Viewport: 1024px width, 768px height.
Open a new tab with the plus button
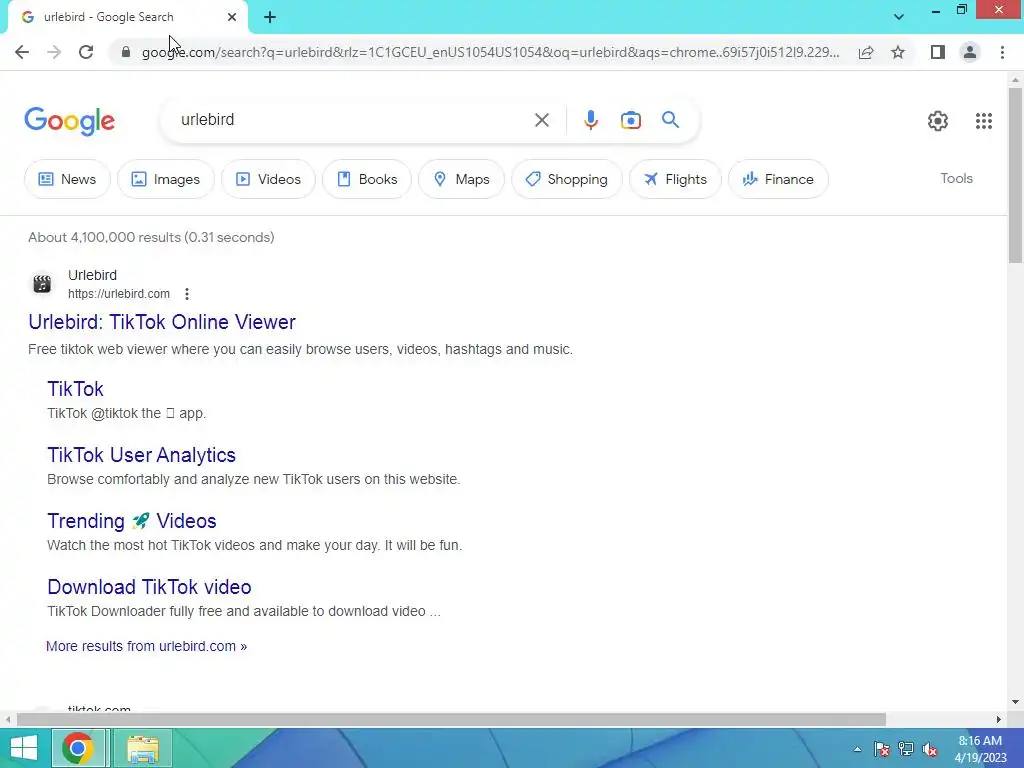tap(270, 18)
